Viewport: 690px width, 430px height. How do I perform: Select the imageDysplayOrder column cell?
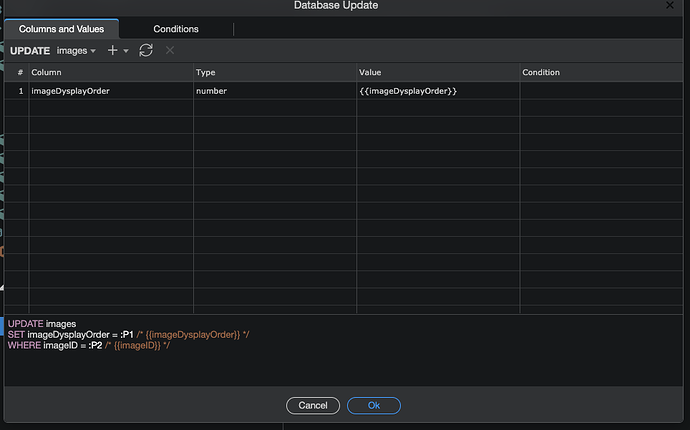point(110,91)
